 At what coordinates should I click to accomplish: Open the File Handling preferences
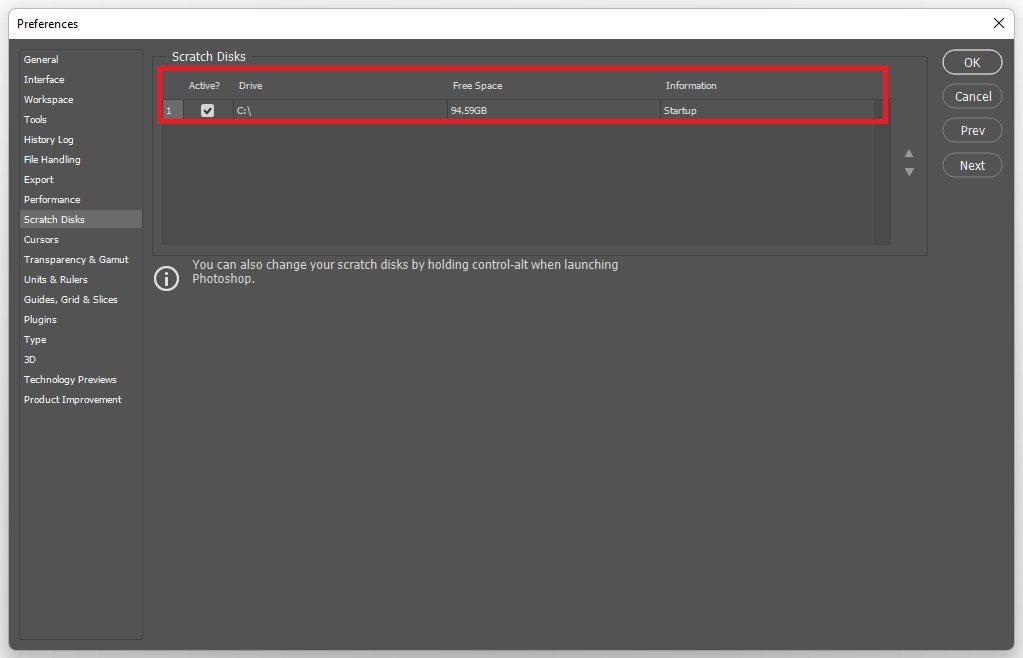coord(52,160)
